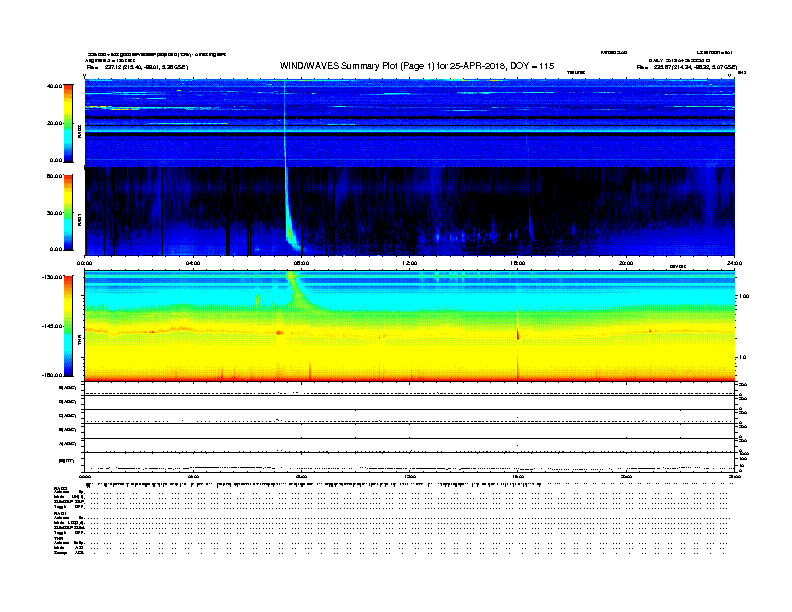The height and width of the screenshot is (612, 792).
Task: Click the RAD2 heading in the bottom status table
Action: point(60,488)
